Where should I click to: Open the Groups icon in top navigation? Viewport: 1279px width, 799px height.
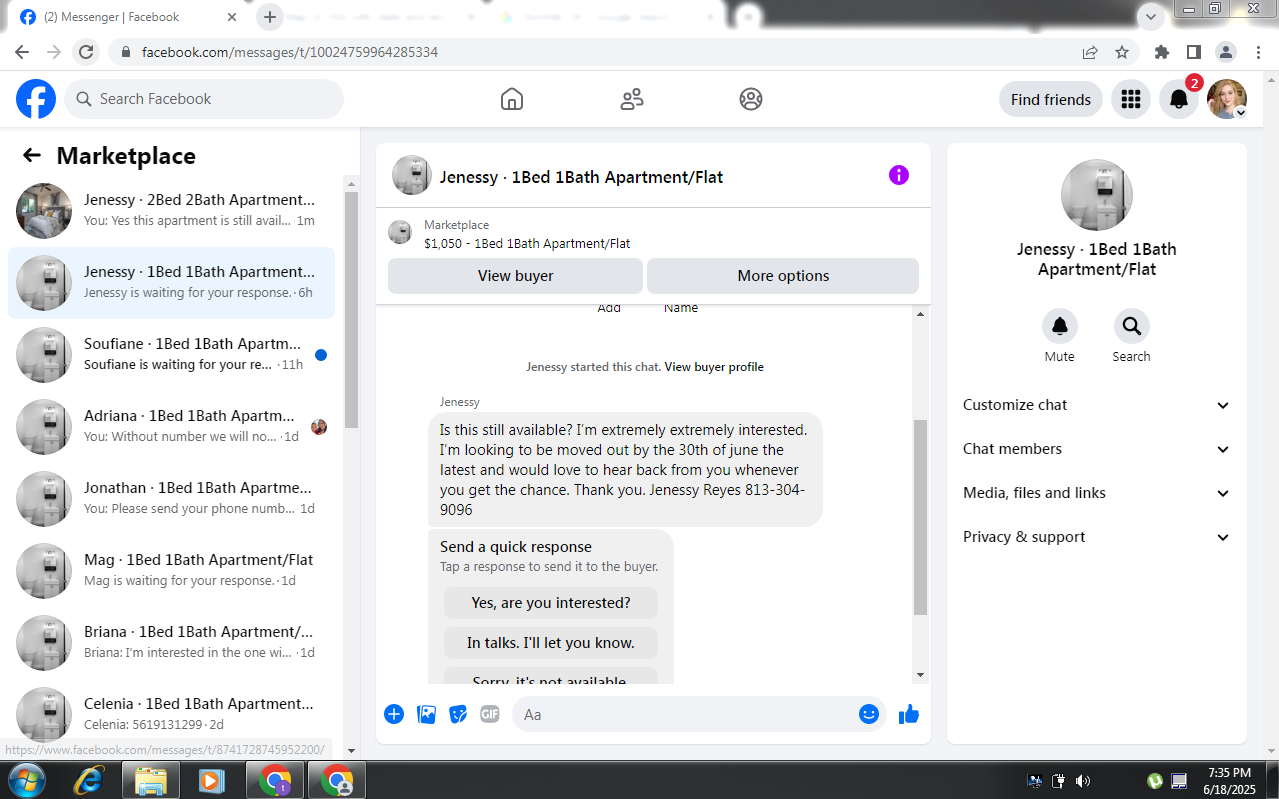751,99
